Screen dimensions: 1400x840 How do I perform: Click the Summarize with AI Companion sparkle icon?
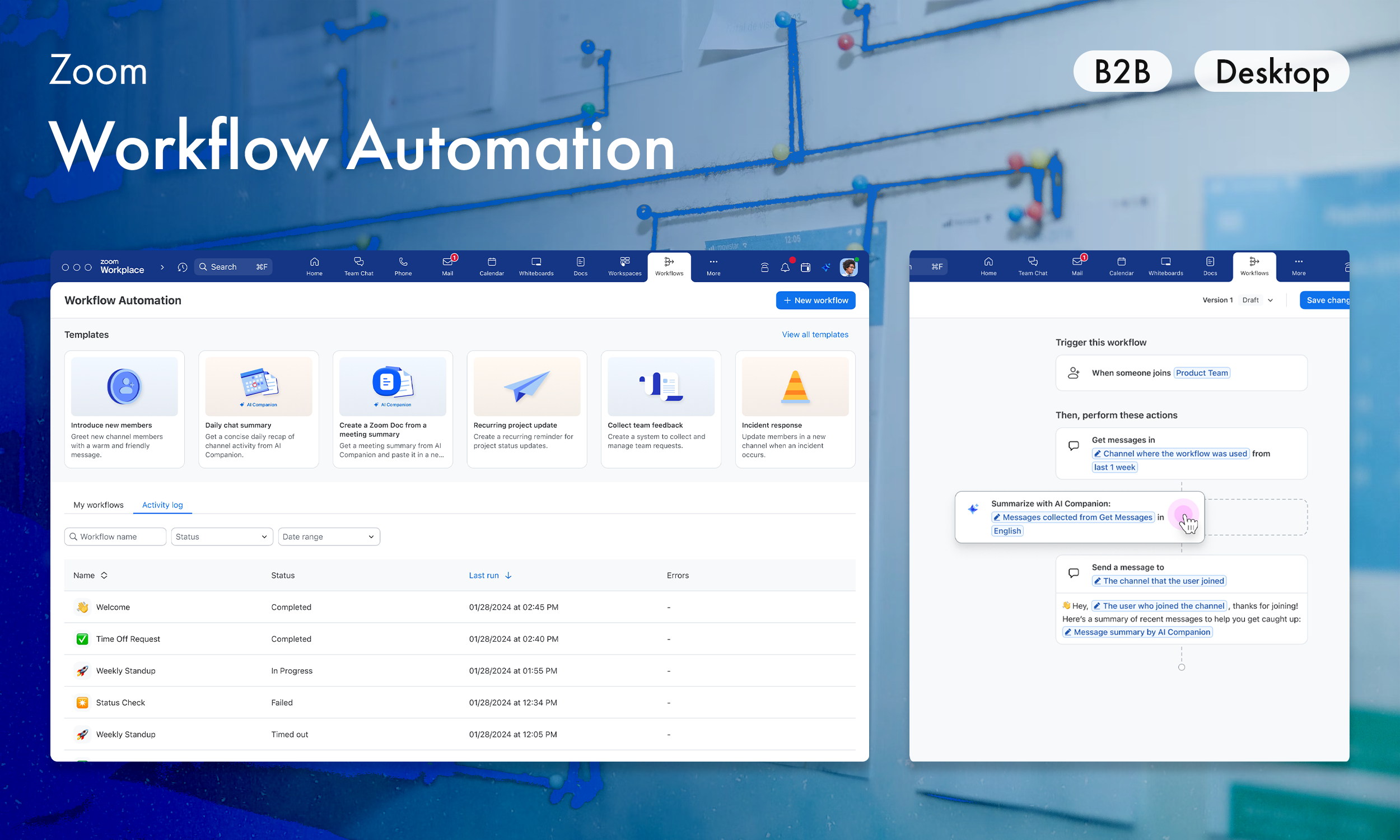(973, 509)
